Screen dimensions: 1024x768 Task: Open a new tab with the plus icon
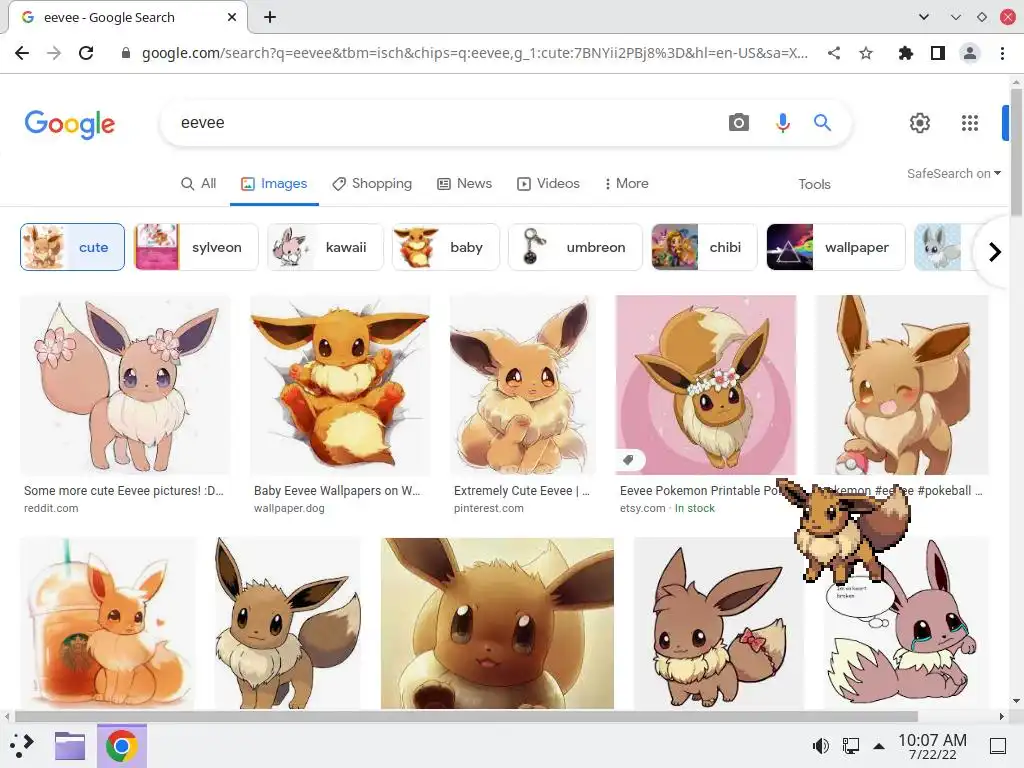(x=270, y=17)
